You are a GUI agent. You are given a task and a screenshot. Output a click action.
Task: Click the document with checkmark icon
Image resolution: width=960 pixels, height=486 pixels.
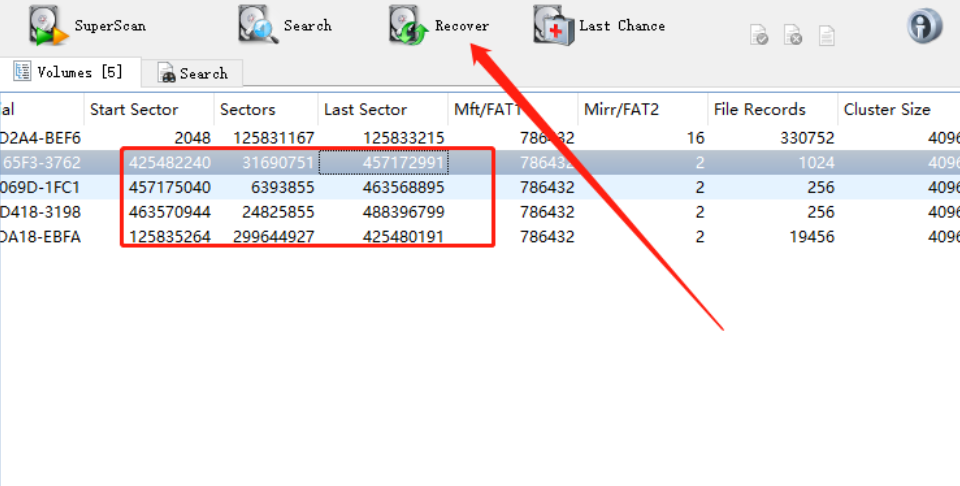(759, 35)
